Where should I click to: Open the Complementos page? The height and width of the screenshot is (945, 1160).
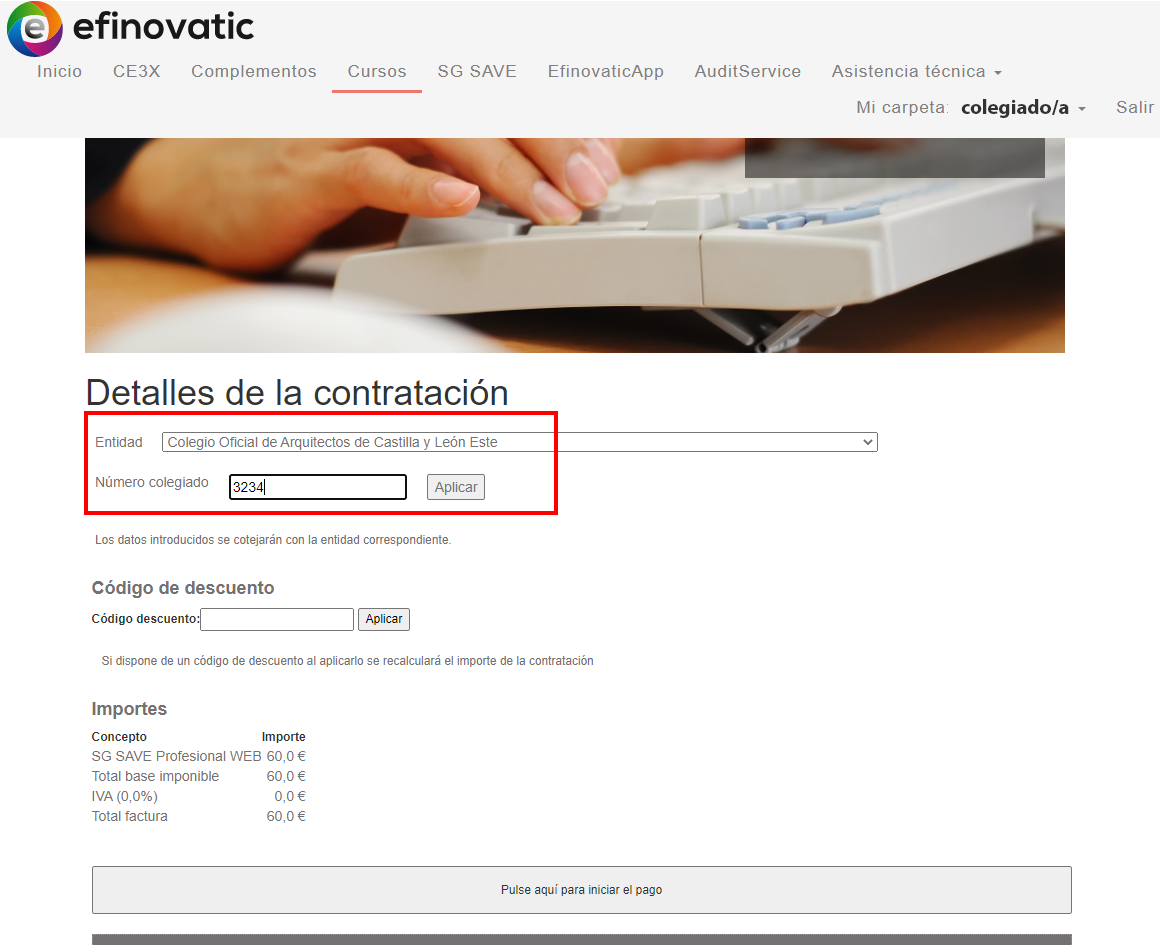pos(254,71)
